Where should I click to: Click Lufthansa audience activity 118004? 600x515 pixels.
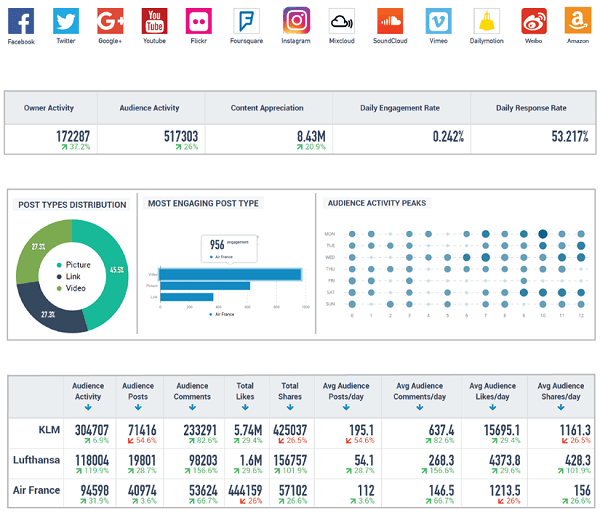pos(92,460)
